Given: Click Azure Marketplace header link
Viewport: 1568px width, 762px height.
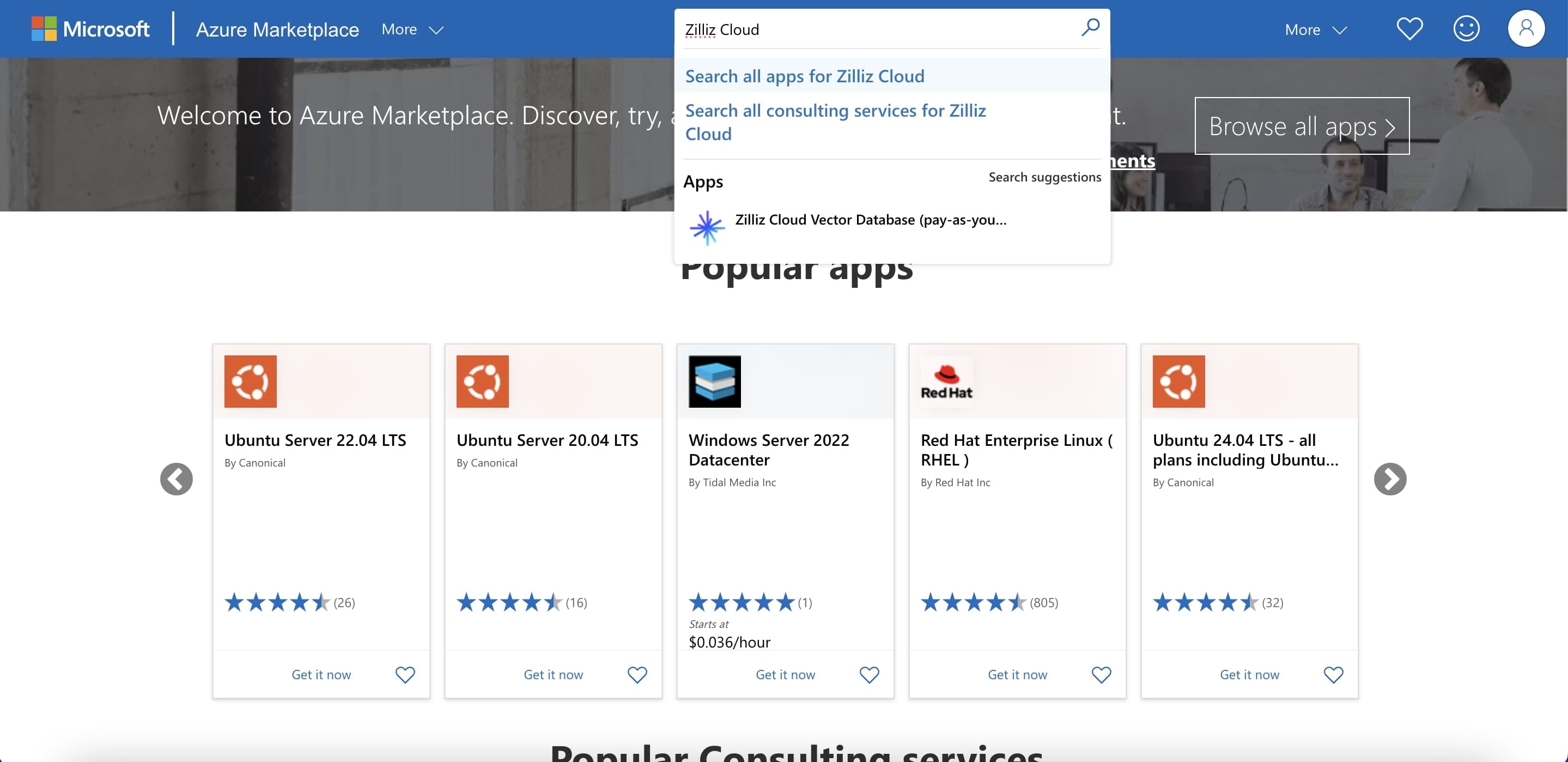Looking at the screenshot, I should pos(277,29).
